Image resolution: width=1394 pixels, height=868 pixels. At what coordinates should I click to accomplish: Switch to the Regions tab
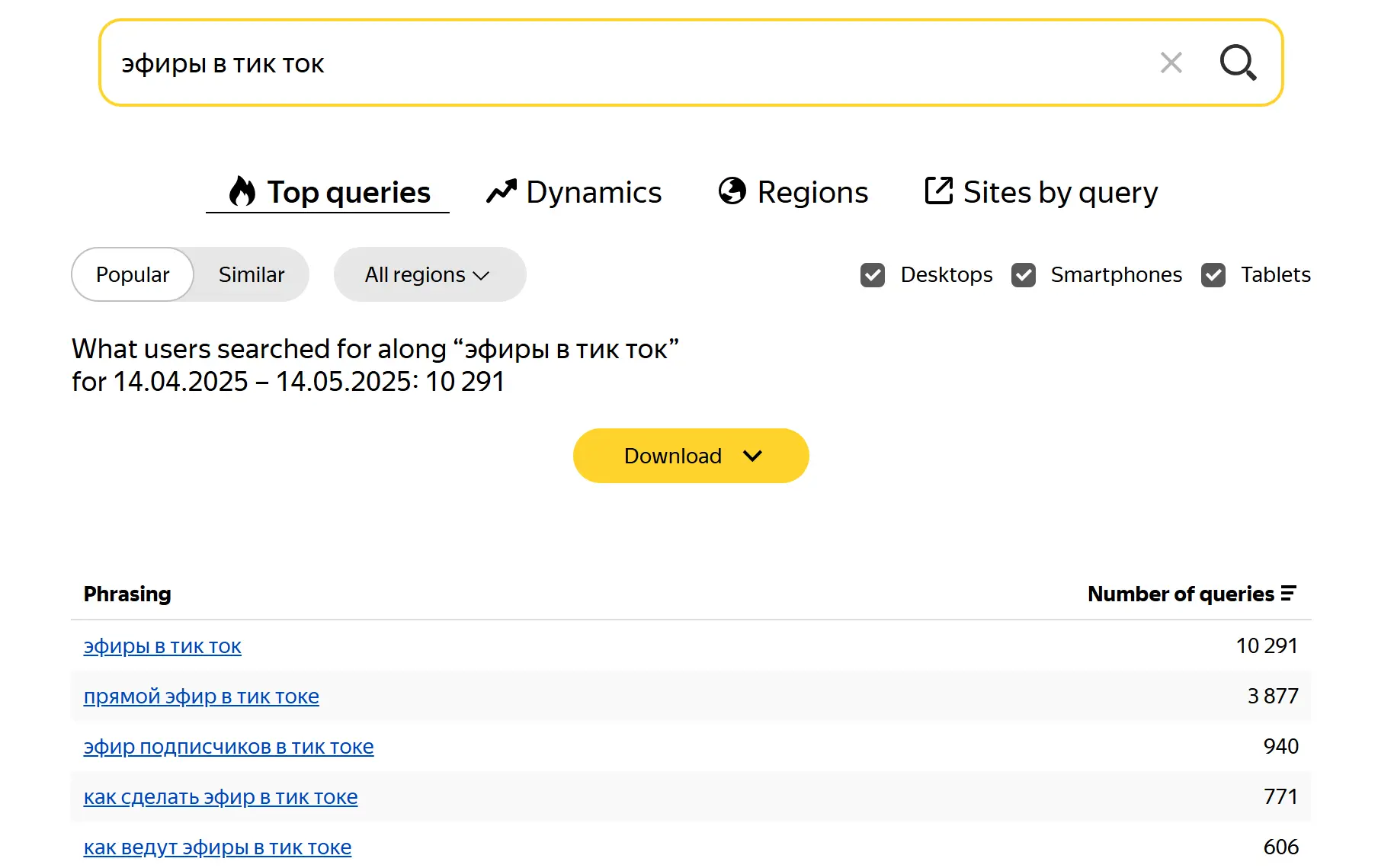(x=793, y=192)
